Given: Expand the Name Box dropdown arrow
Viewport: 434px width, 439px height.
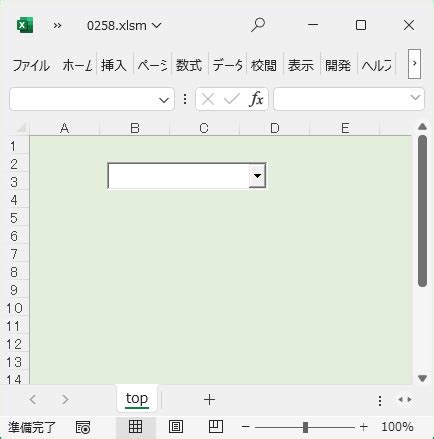Looking at the screenshot, I should tap(164, 100).
